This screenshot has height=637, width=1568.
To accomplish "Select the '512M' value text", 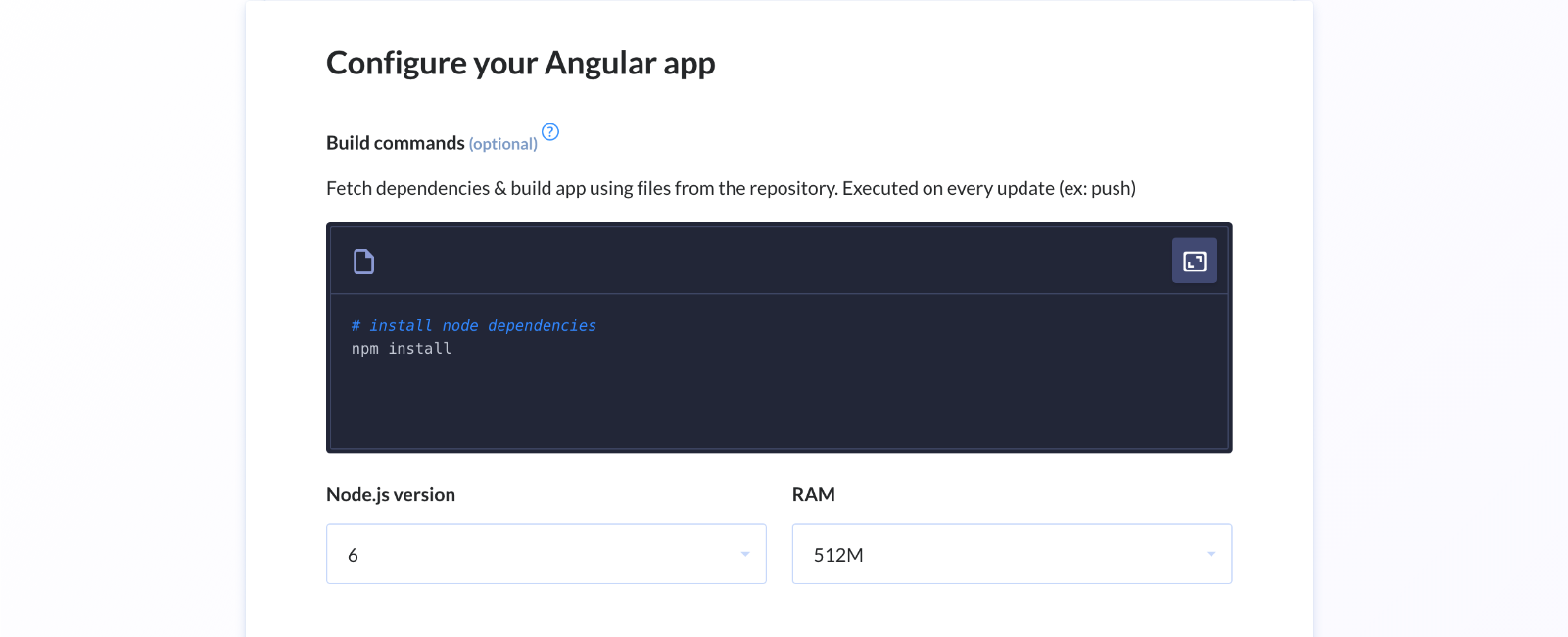I will click(838, 555).
